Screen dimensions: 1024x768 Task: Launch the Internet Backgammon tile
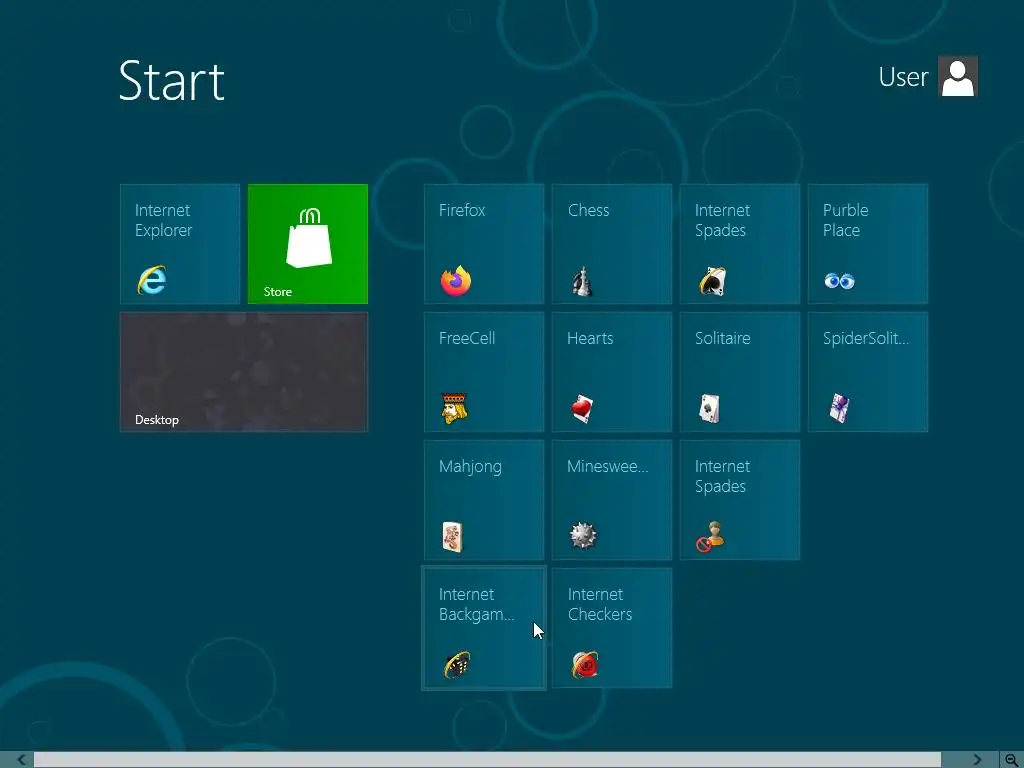point(484,628)
